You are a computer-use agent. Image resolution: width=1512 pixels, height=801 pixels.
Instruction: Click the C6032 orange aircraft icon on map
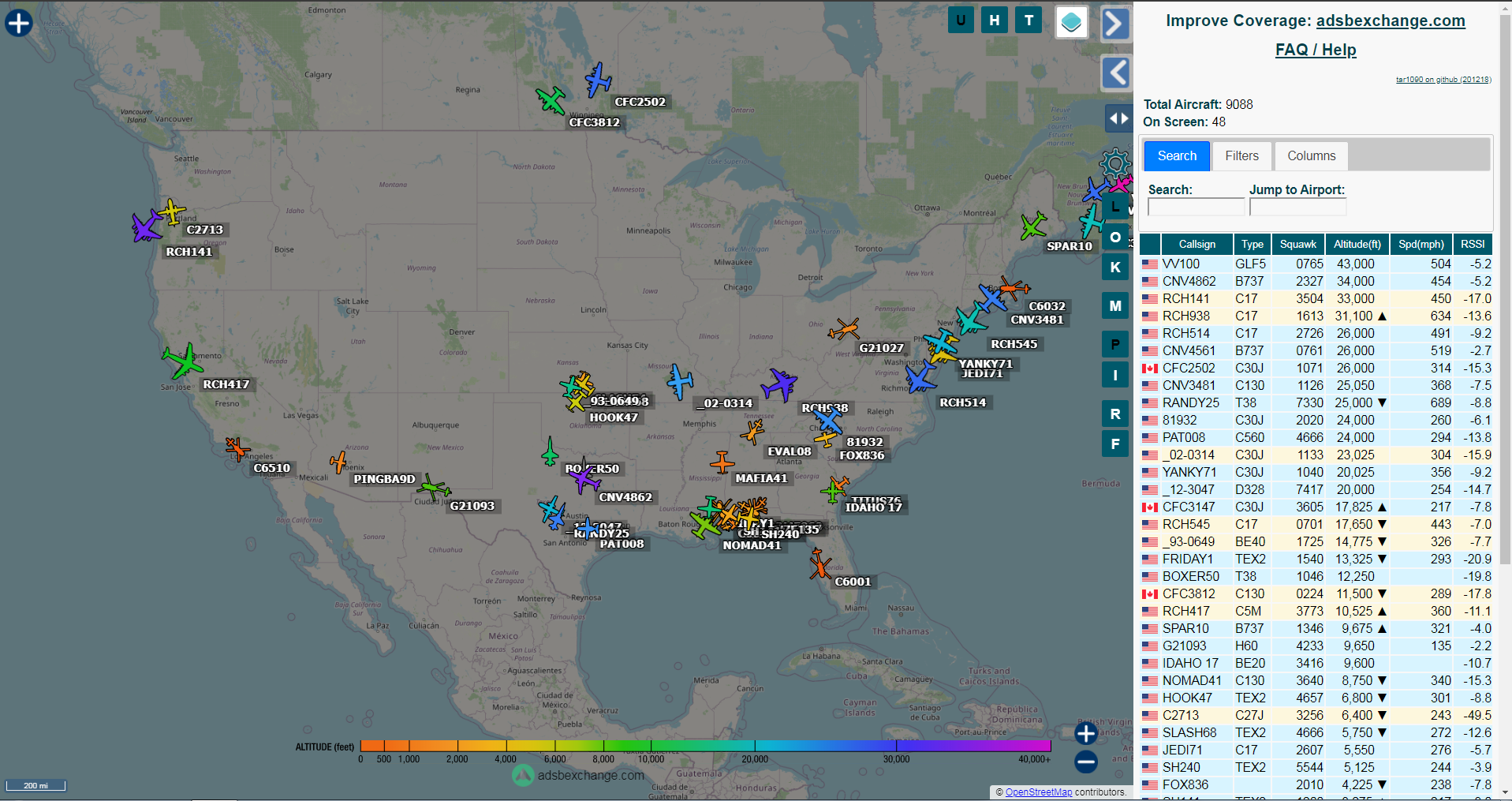click(x=1013, y=287)
